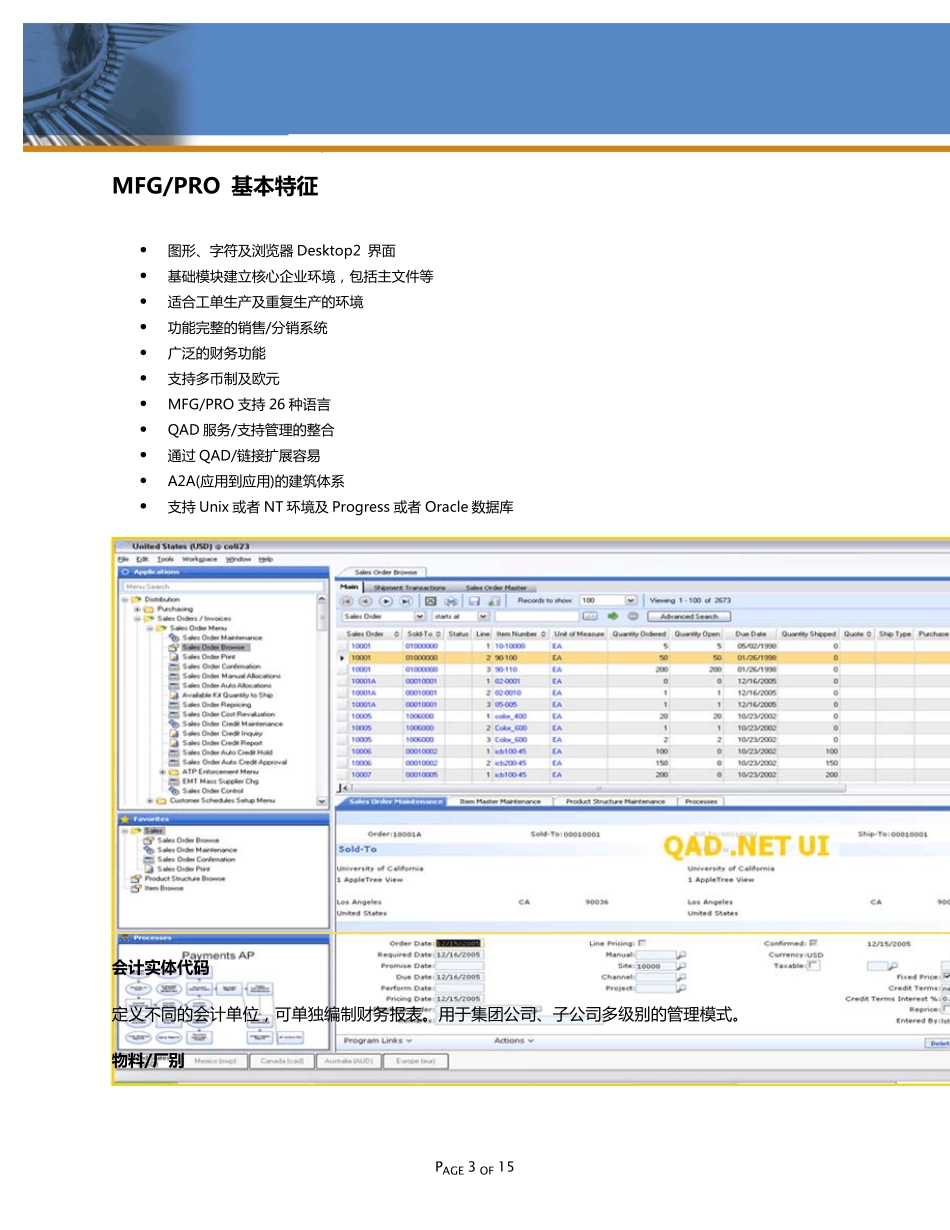The image size is (950, 1230).
Task: Click Site field lookup magnifier icon
Action: [x=682, y=966]
